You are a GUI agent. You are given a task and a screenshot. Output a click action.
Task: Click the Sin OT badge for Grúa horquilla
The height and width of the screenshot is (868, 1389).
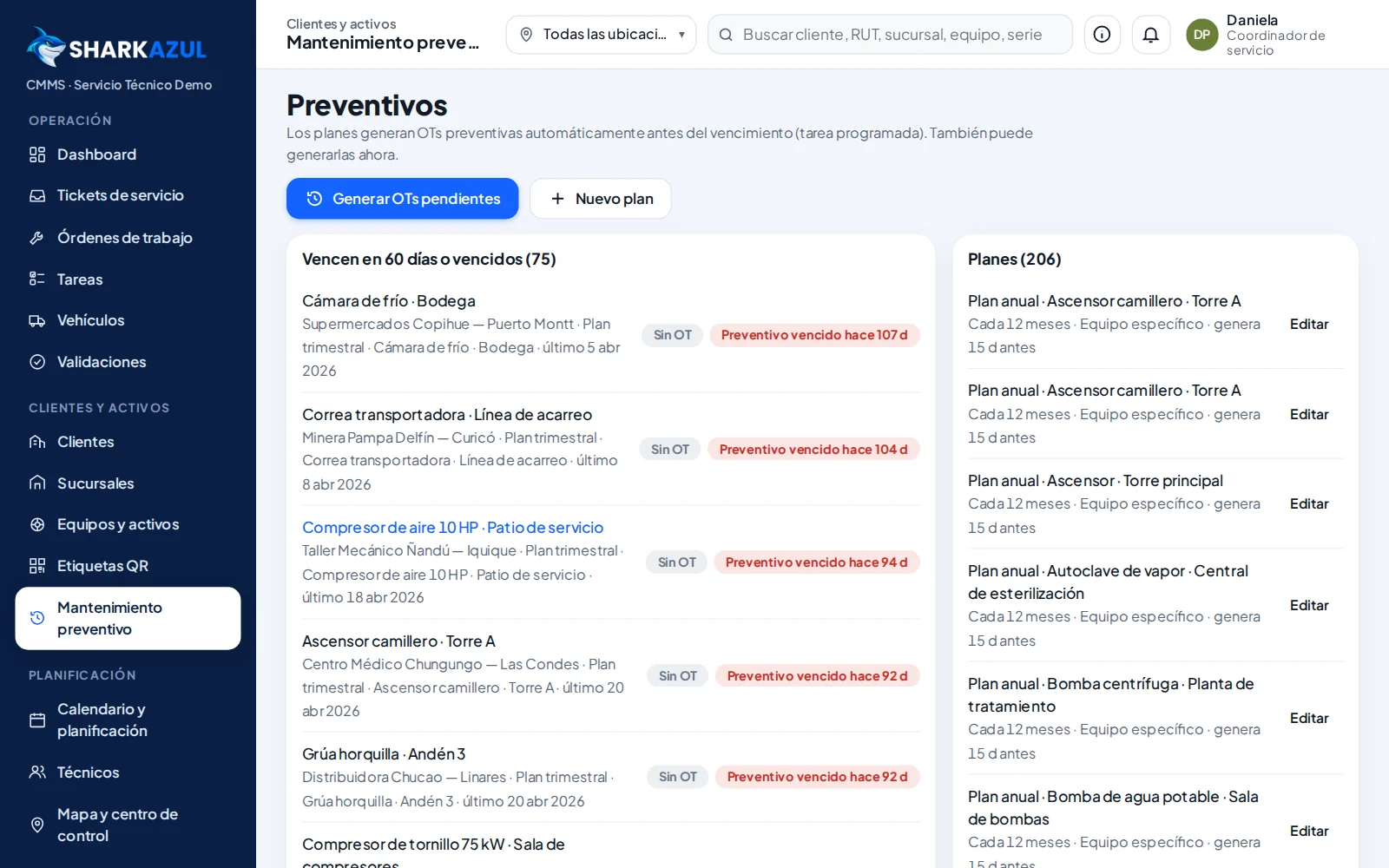coord(678,777)
